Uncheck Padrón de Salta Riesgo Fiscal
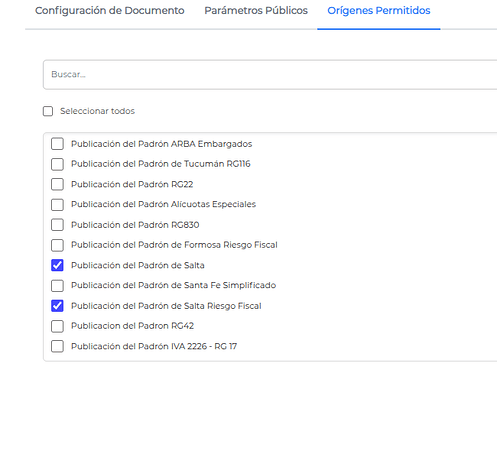Screen dimensions: 497x451 pyautogui.click(x=57, y=306)
